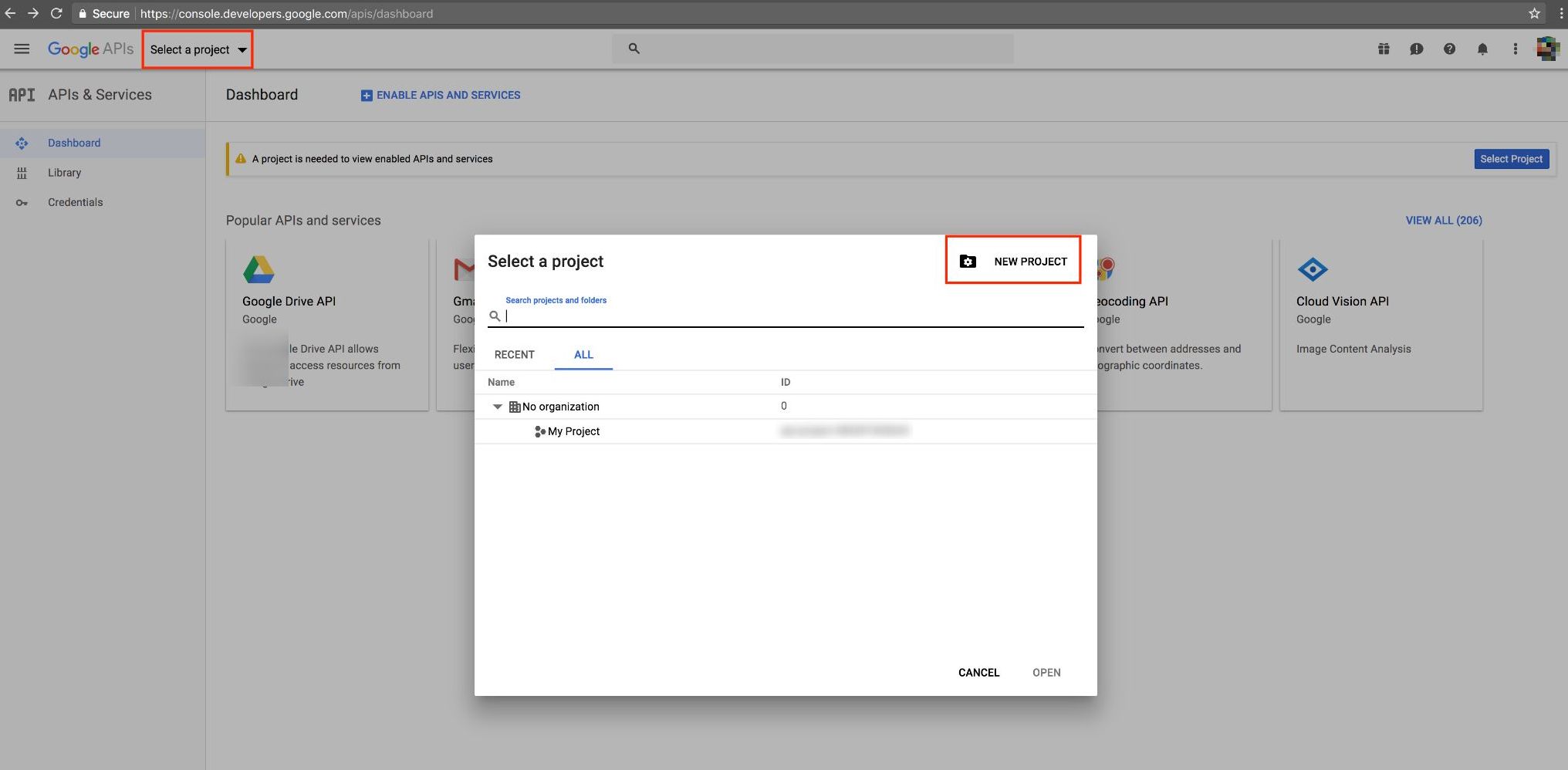
Task: Open the Google Drive API card icon
Action: click(x=259, y=269)
